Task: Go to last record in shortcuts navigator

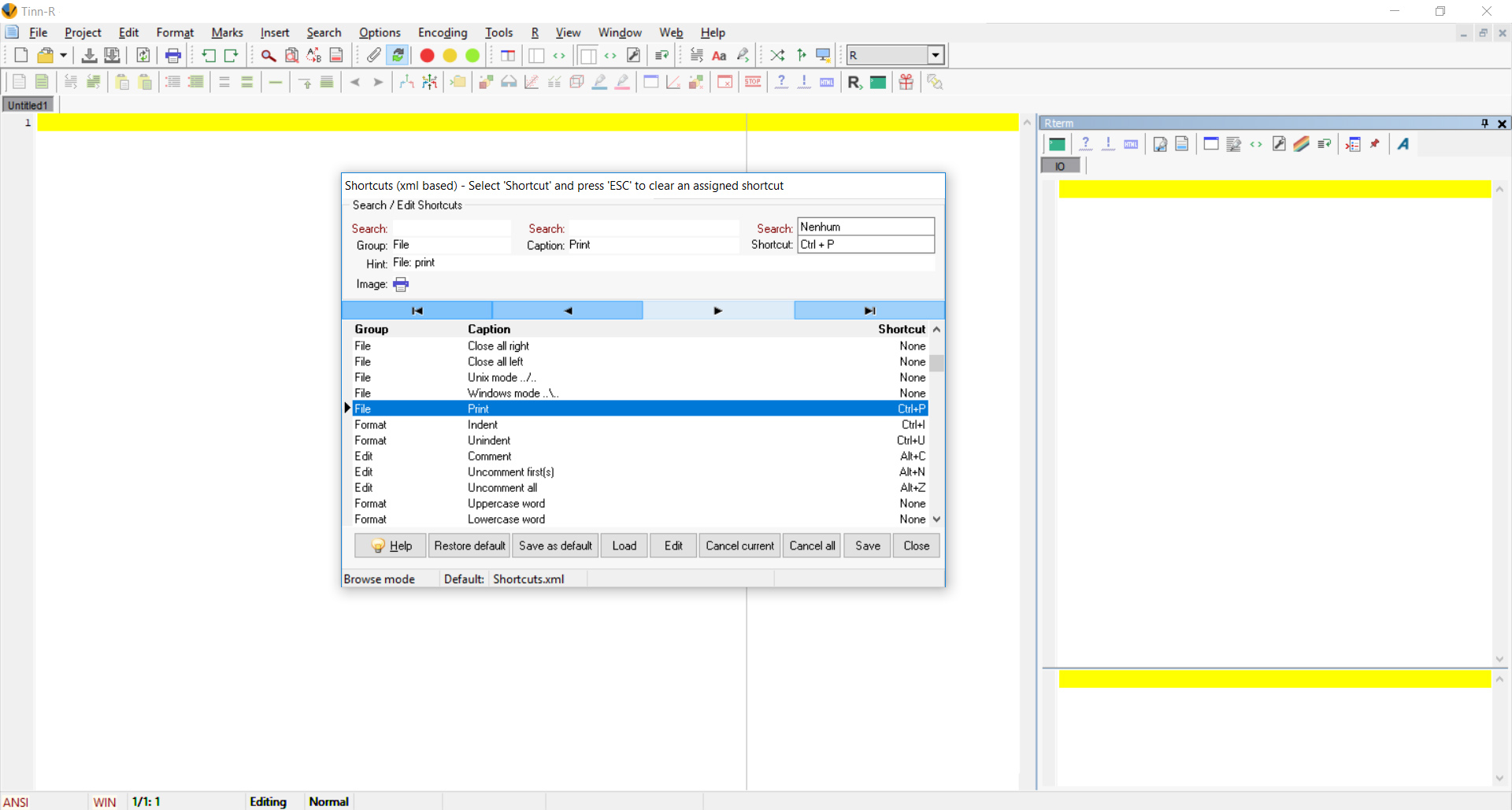Action: click(869, 310)
